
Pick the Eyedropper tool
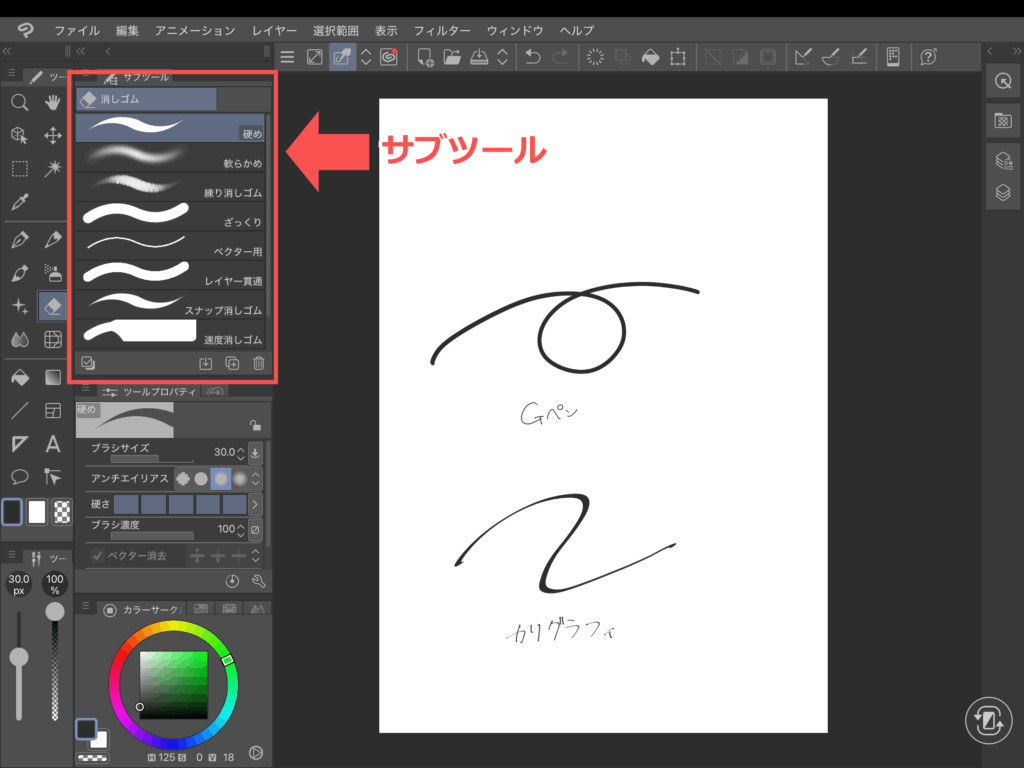tap(18, 202)
